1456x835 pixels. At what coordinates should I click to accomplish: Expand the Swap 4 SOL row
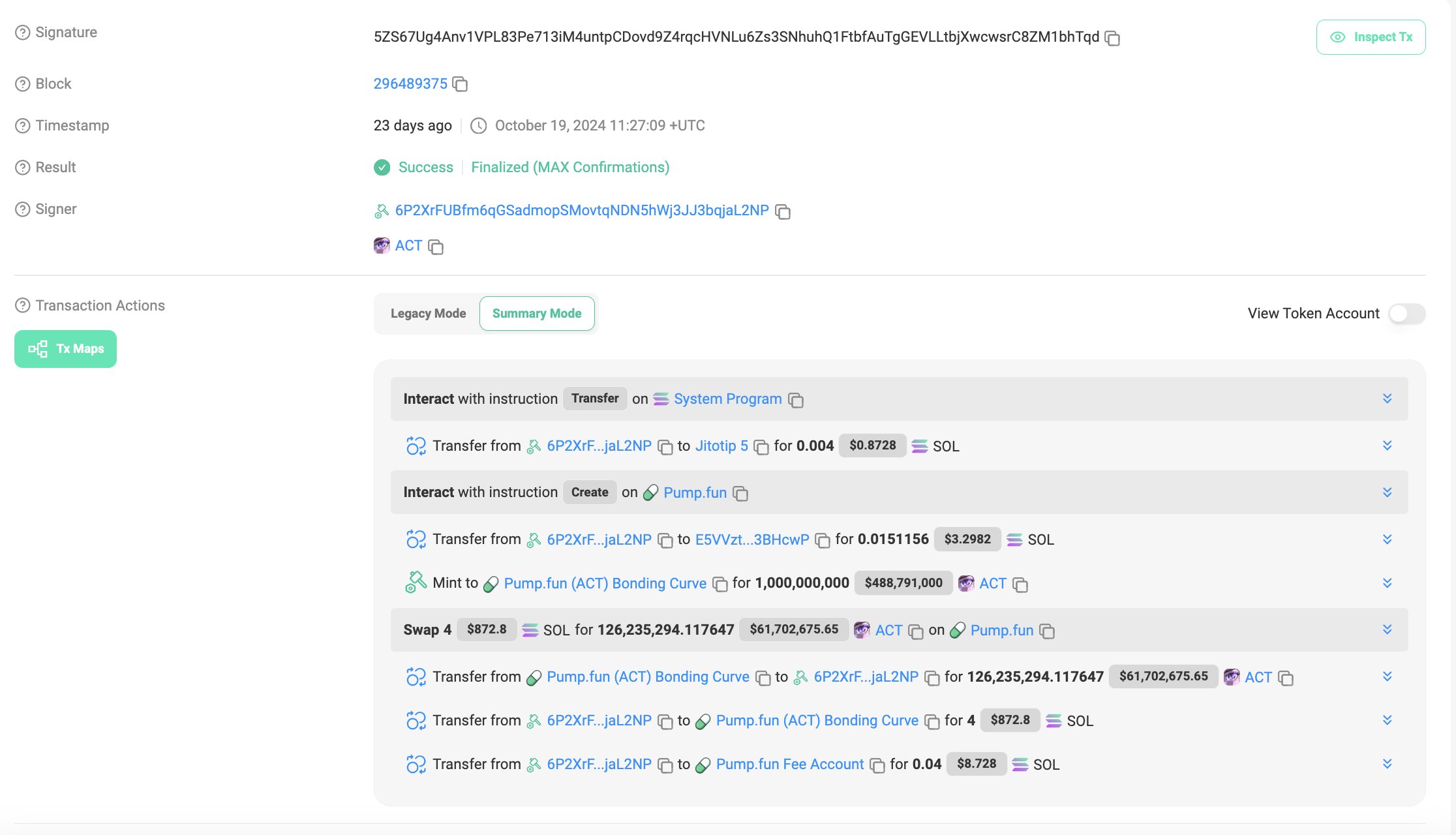1388,630
